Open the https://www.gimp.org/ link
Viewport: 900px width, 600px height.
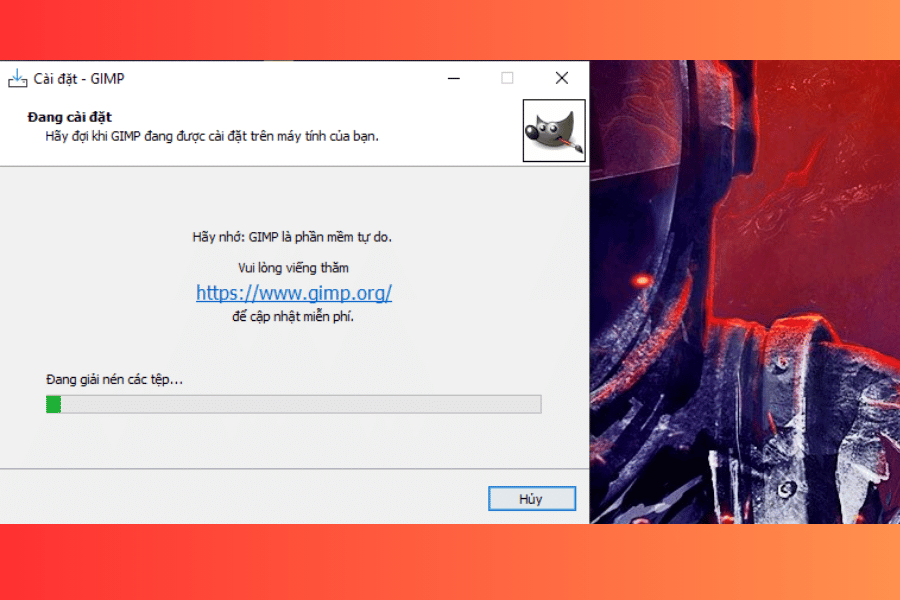click(293, 293)
